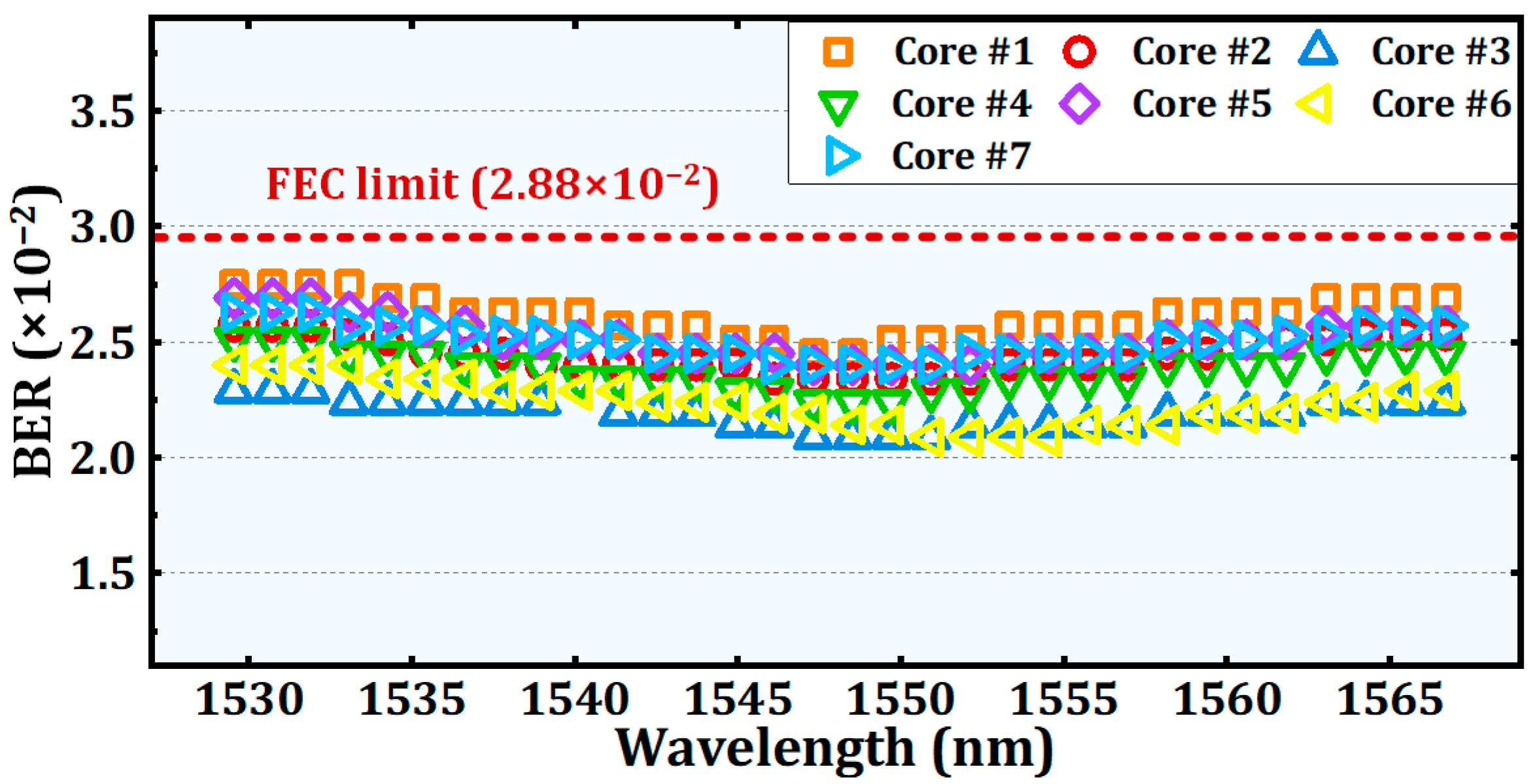Click the BER y-axis title
1533x784 pixels.
[x=35, y=332]
